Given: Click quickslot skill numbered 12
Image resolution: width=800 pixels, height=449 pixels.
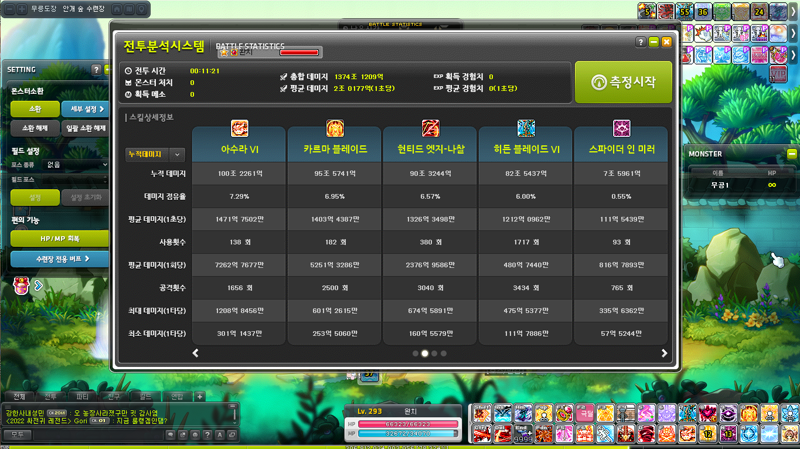Looking at the screenshot, I should [x=708, y=434].
